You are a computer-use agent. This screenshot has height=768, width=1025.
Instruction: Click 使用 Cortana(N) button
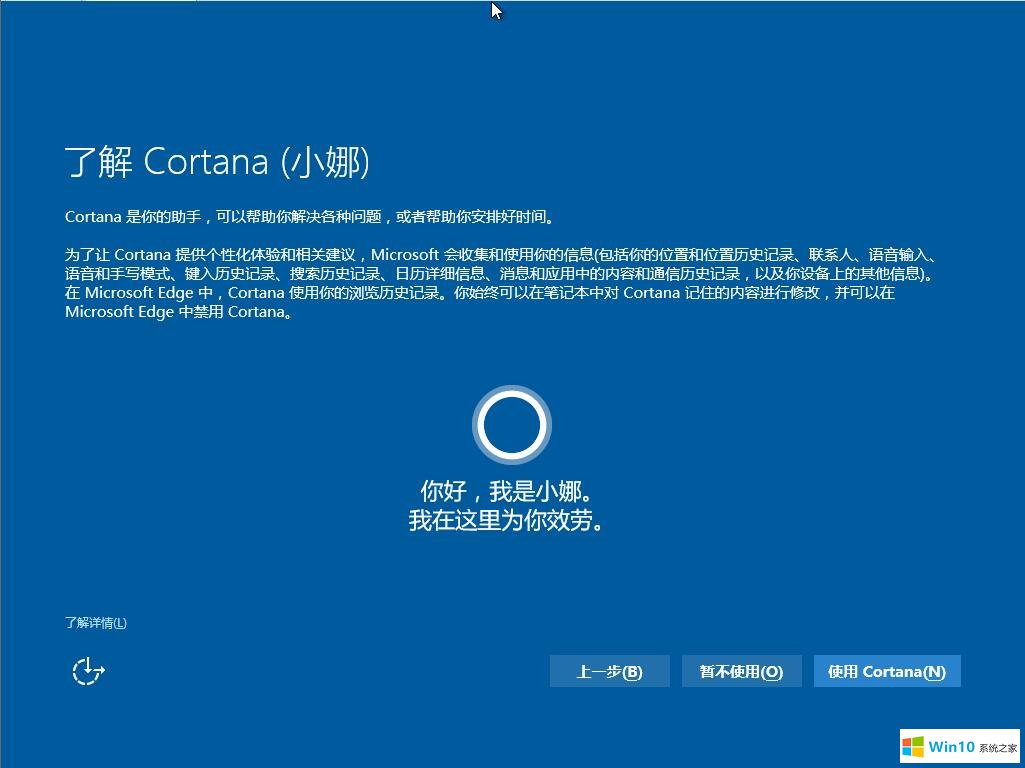tap(887, 671)
